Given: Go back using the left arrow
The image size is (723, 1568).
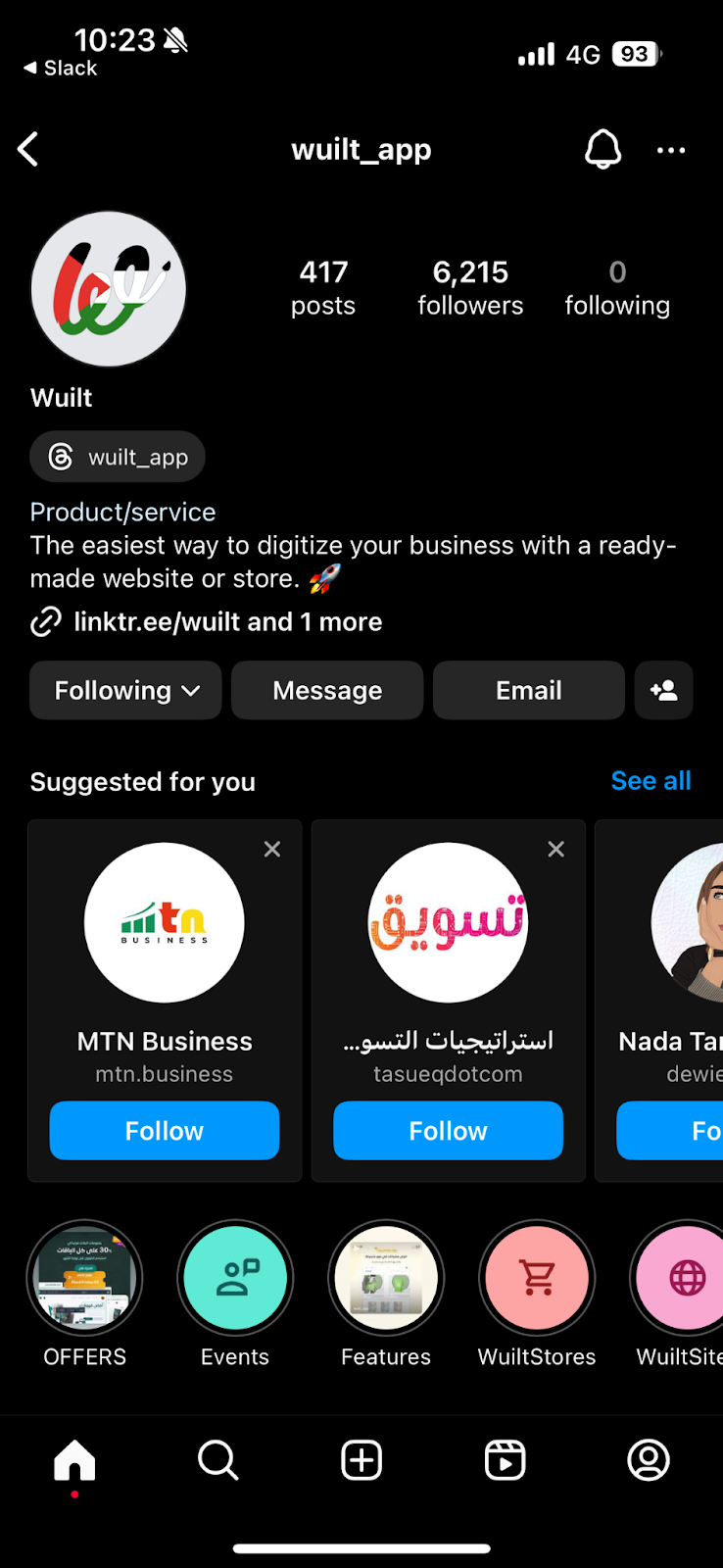Looking at the screenshot, I should [x=28, y=149].
